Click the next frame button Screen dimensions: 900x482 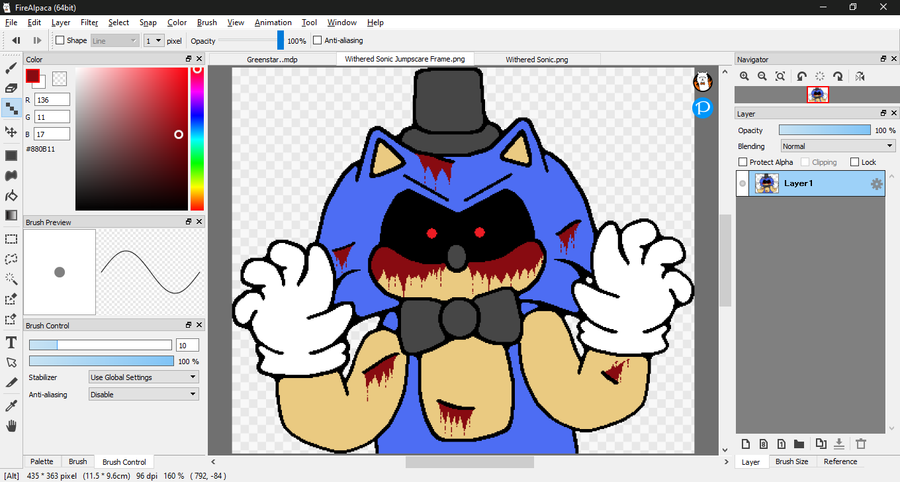37,40
